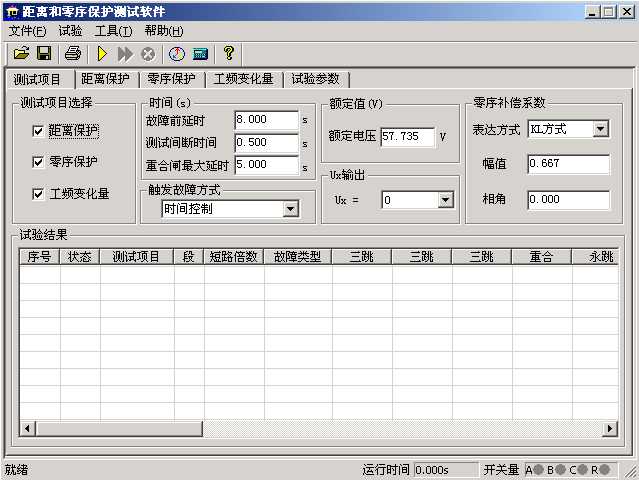Toggle 工频变化量 checkbox
The height and width of the screenshot is (480, 639).
(38, 194)
